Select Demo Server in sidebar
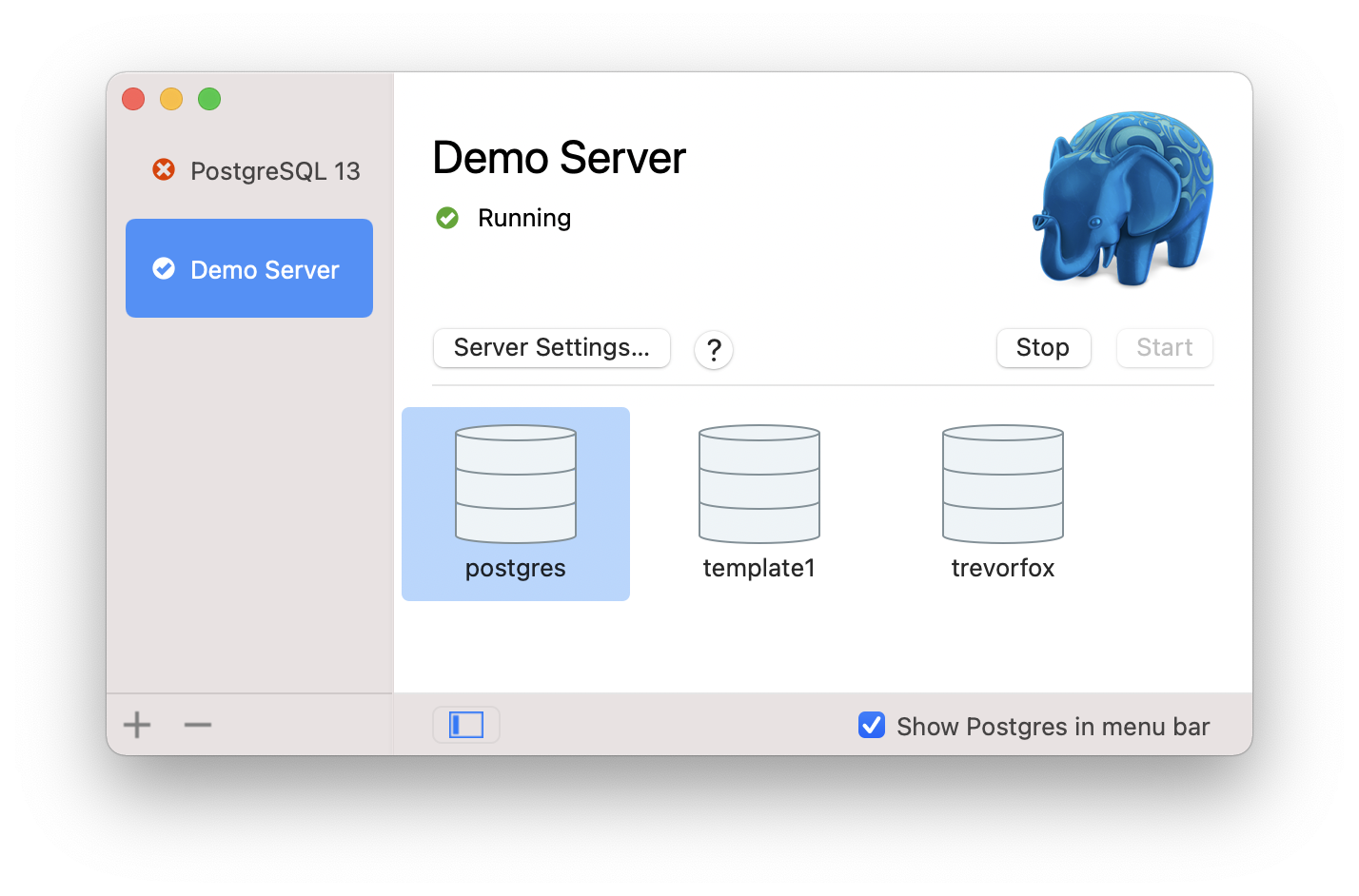This screenshot has width=1359, height=896. 249,268
